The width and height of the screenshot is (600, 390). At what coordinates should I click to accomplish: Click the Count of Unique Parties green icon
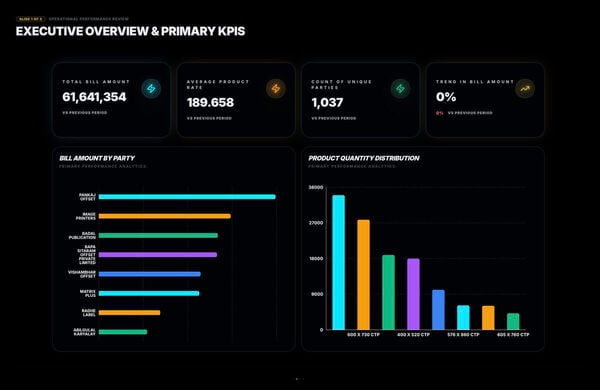[400, 89]
